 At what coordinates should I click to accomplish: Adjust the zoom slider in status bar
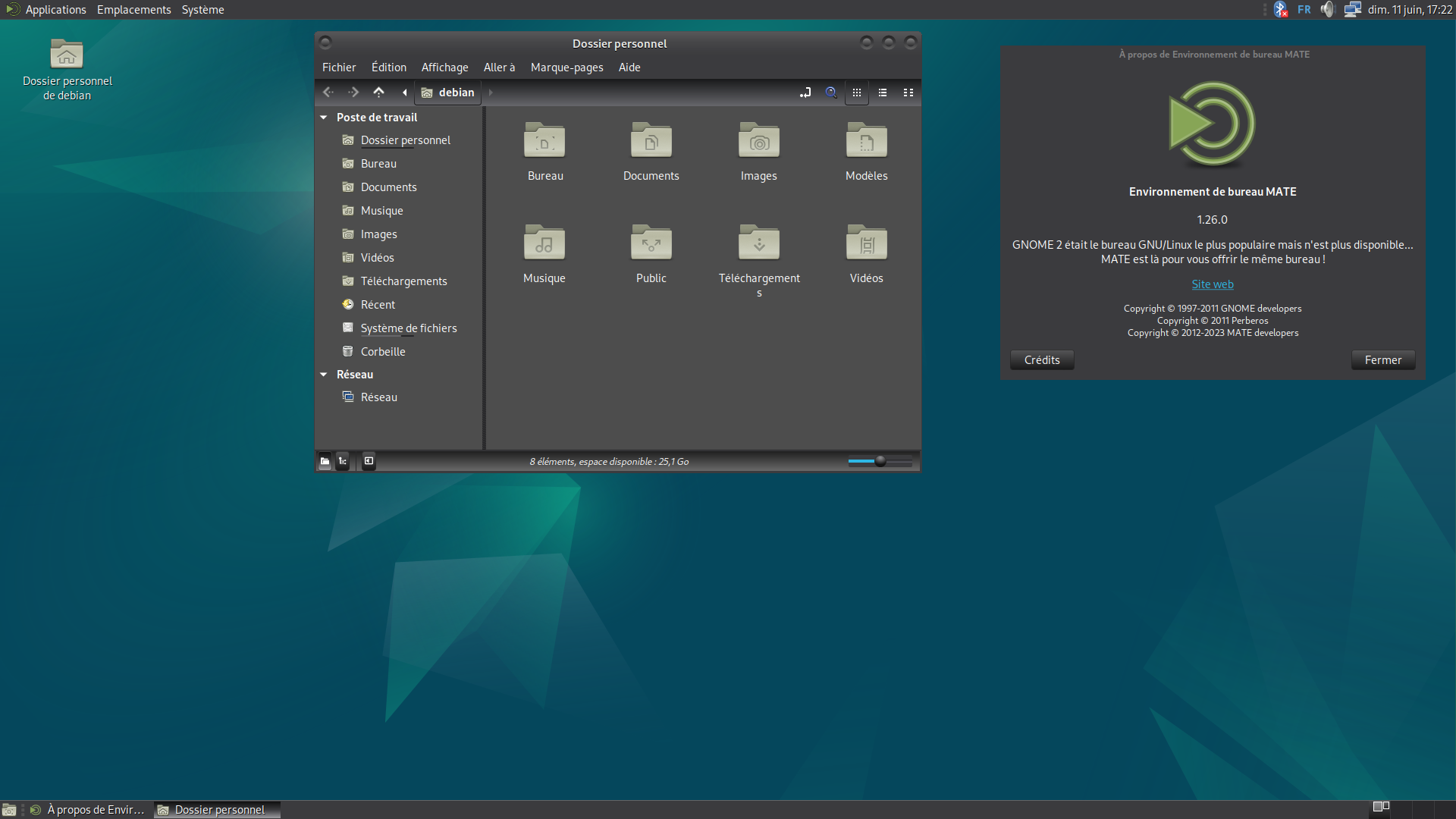tap(880, 461)
